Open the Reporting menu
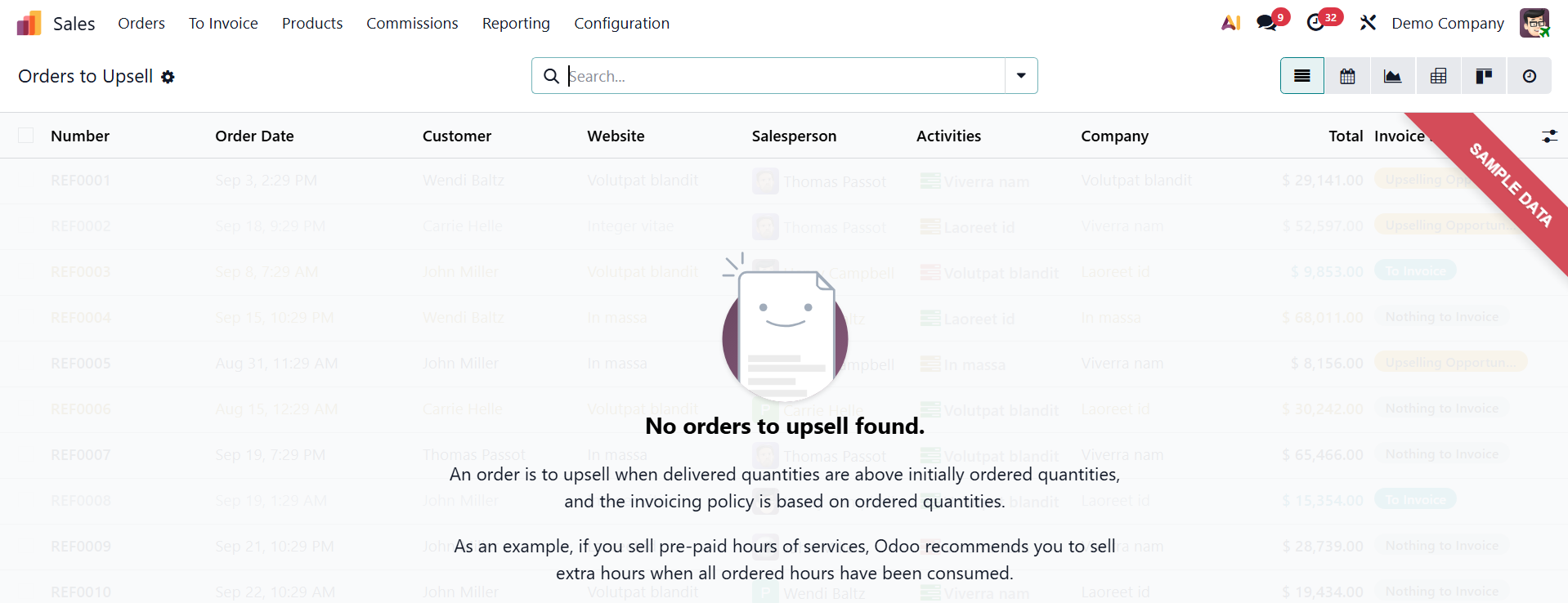This screenshot has width=1568, height=603. click(x=516, y=23)
